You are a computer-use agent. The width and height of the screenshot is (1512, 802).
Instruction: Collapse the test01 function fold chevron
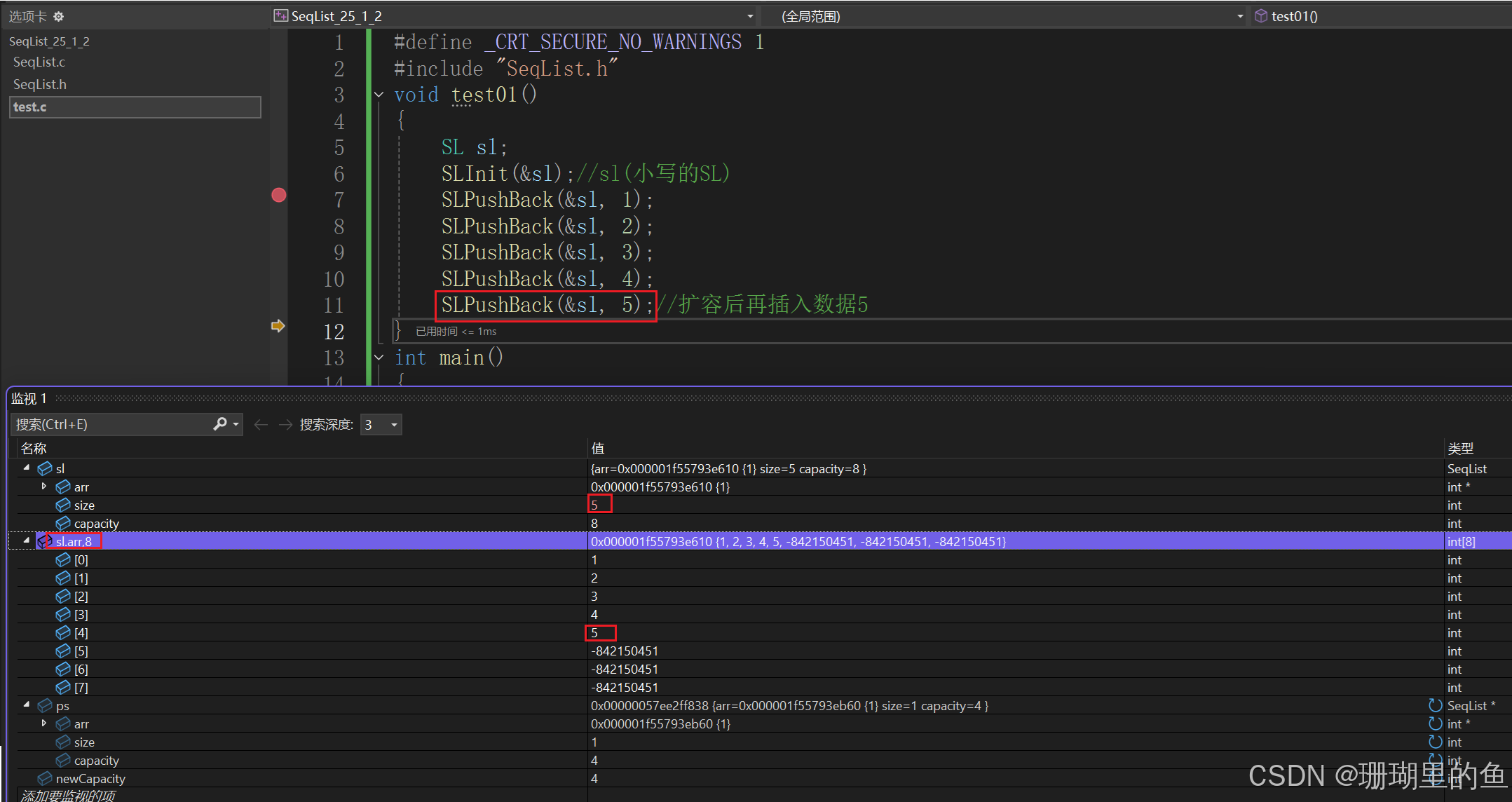click(x=379, y=95)
